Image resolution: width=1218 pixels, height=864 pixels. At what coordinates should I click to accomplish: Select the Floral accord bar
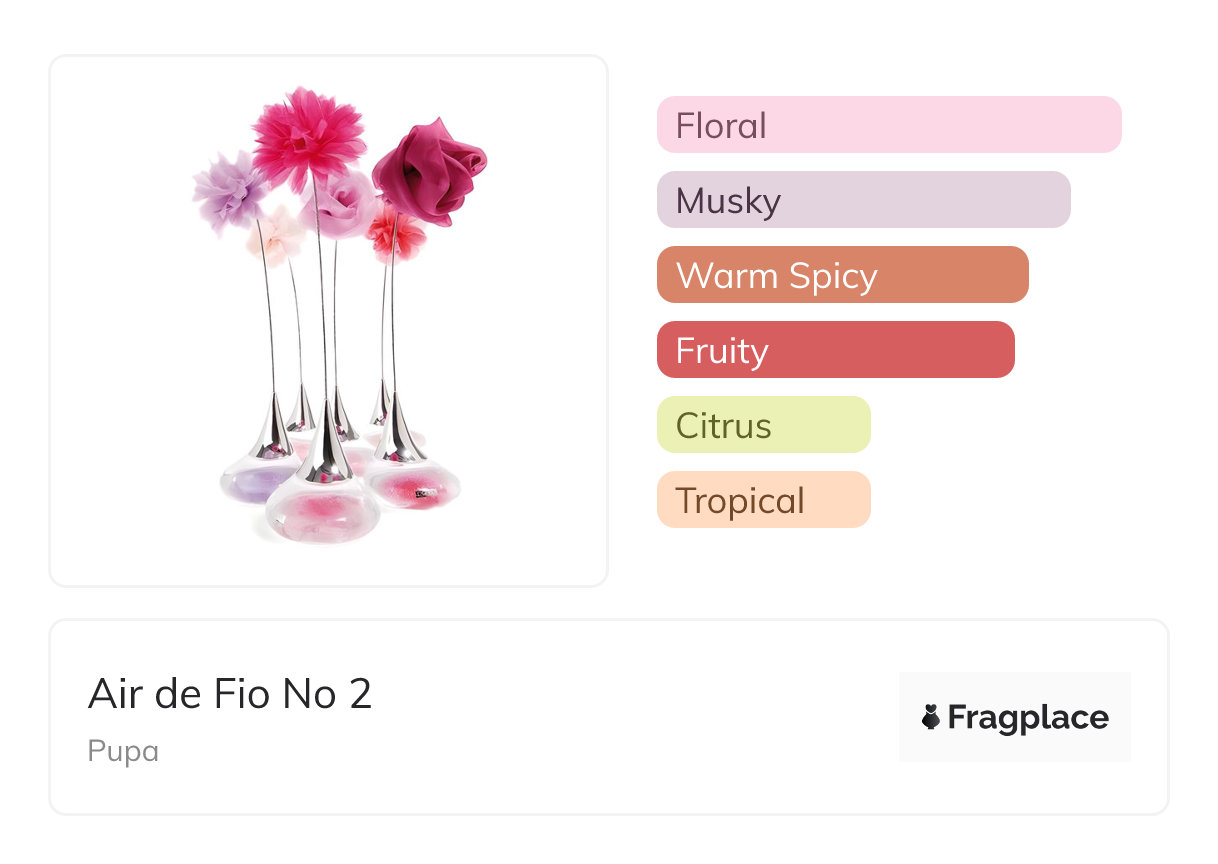click(889, 125)
